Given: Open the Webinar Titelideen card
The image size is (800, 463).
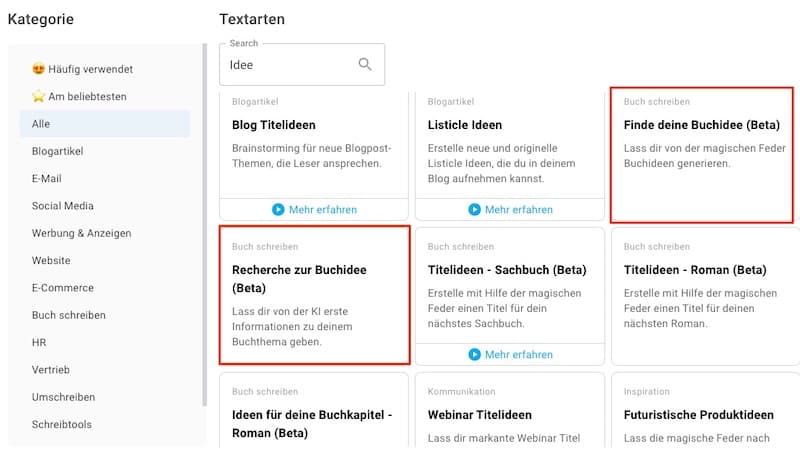Looking at the screenshot, I should click(x=509, y=415).
